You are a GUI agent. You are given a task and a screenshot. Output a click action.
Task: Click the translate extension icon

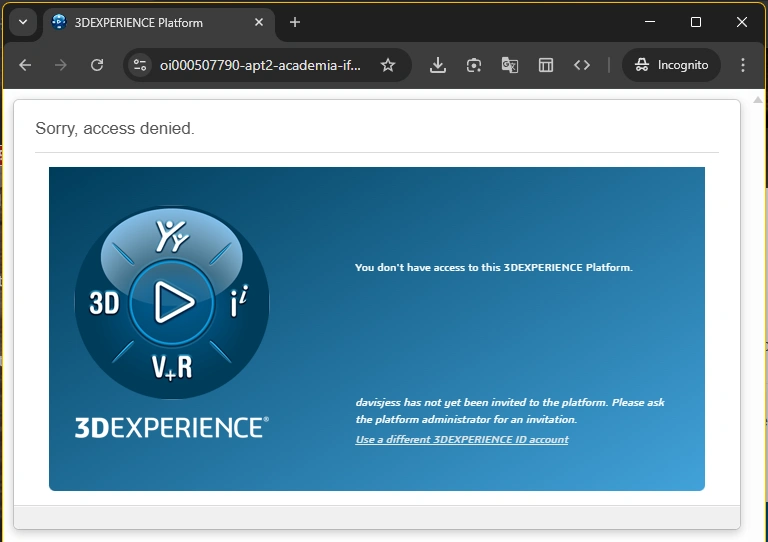[510, 65]
